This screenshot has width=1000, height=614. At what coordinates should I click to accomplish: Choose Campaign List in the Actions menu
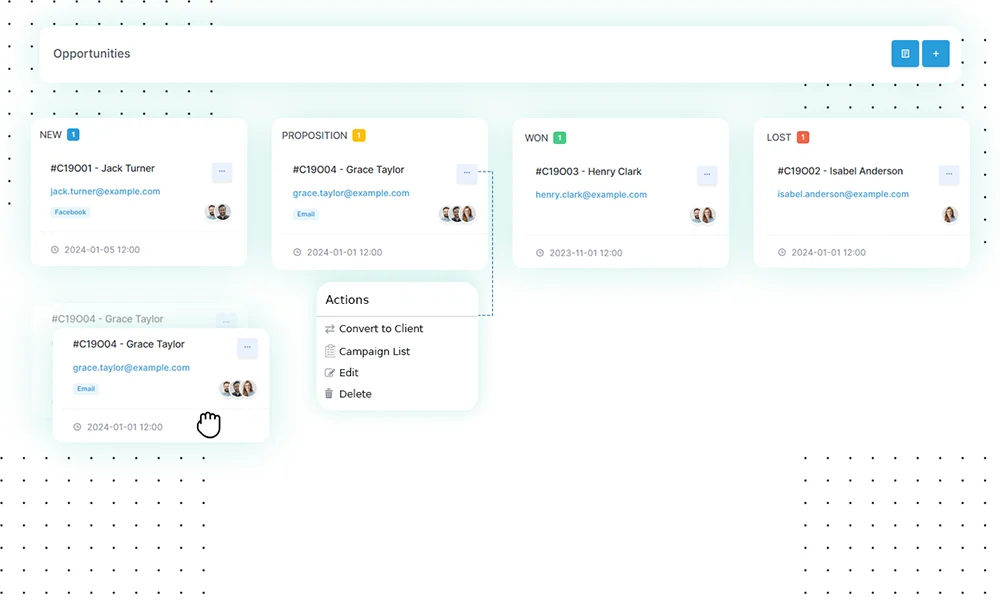[374, 352]
